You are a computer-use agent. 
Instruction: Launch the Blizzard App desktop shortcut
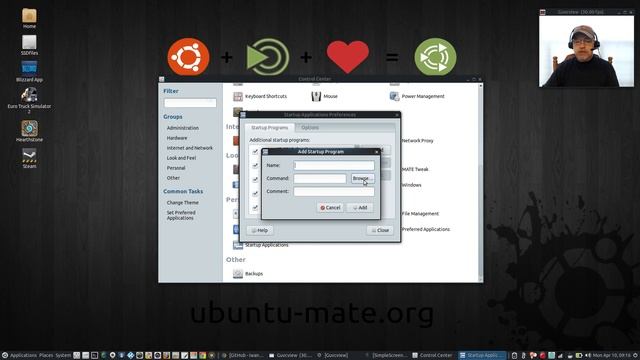[29, 71]
